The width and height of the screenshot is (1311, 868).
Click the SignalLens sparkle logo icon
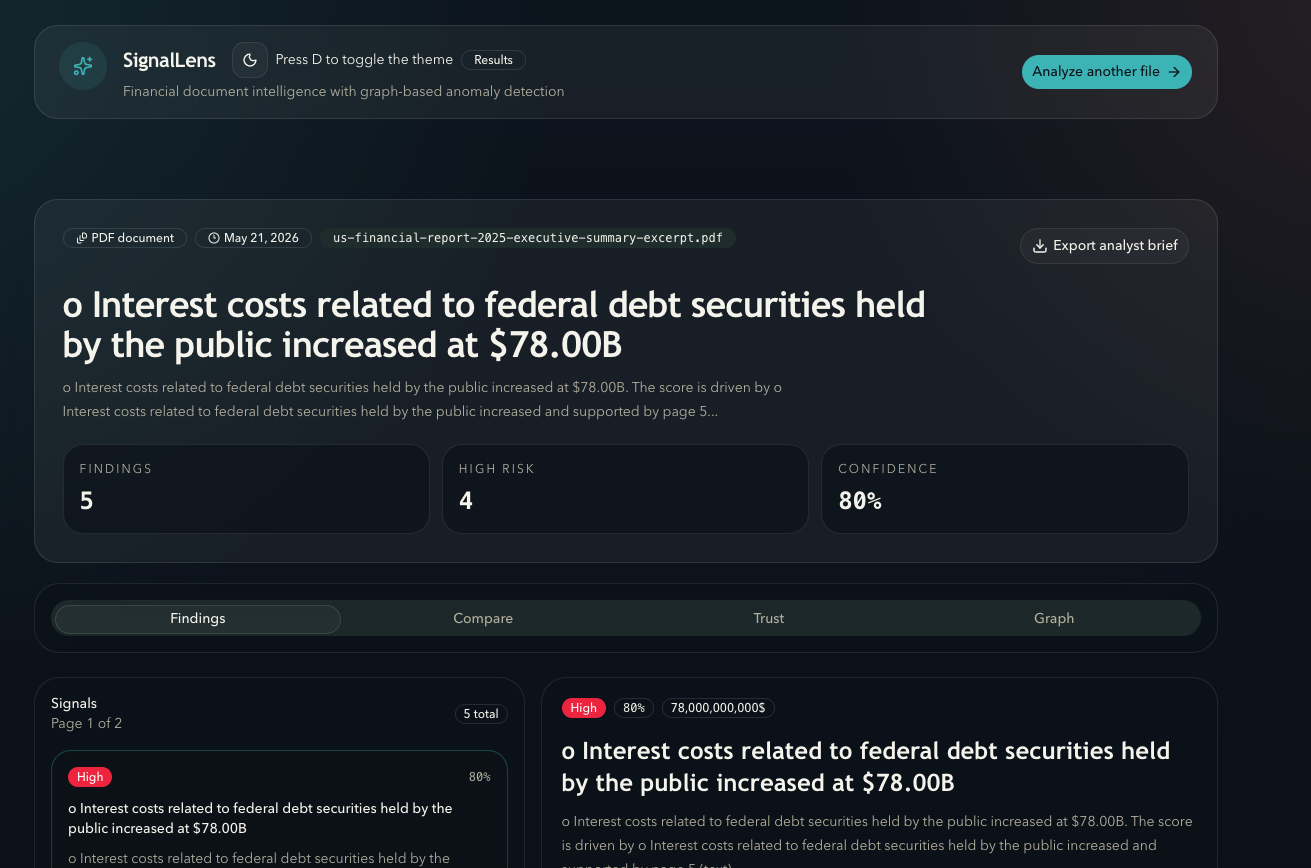[x=83, y=66]
